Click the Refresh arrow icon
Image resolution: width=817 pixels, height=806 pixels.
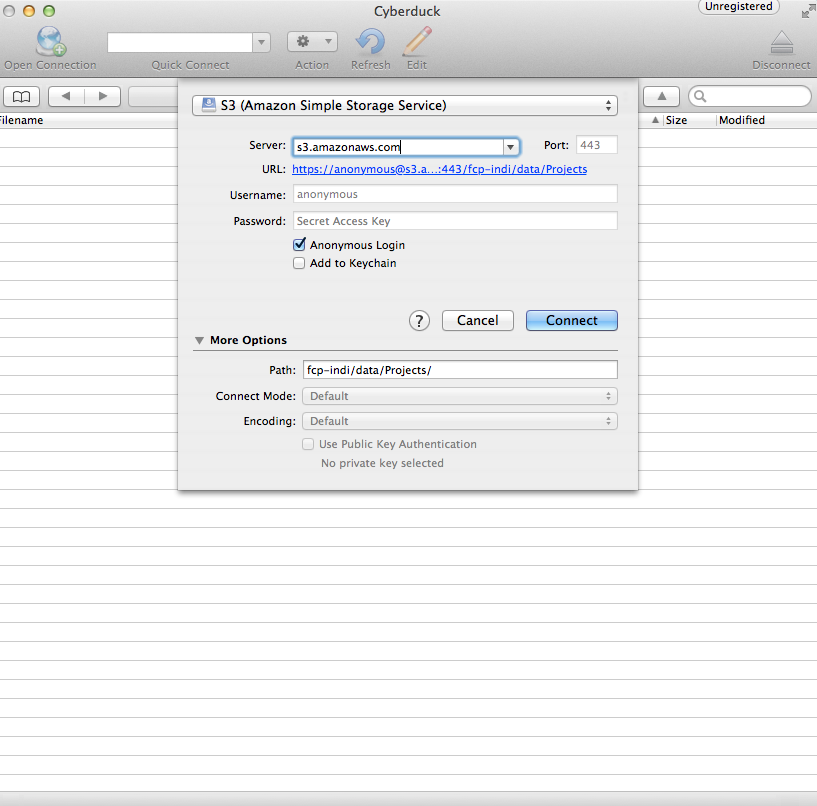point(370,42)
